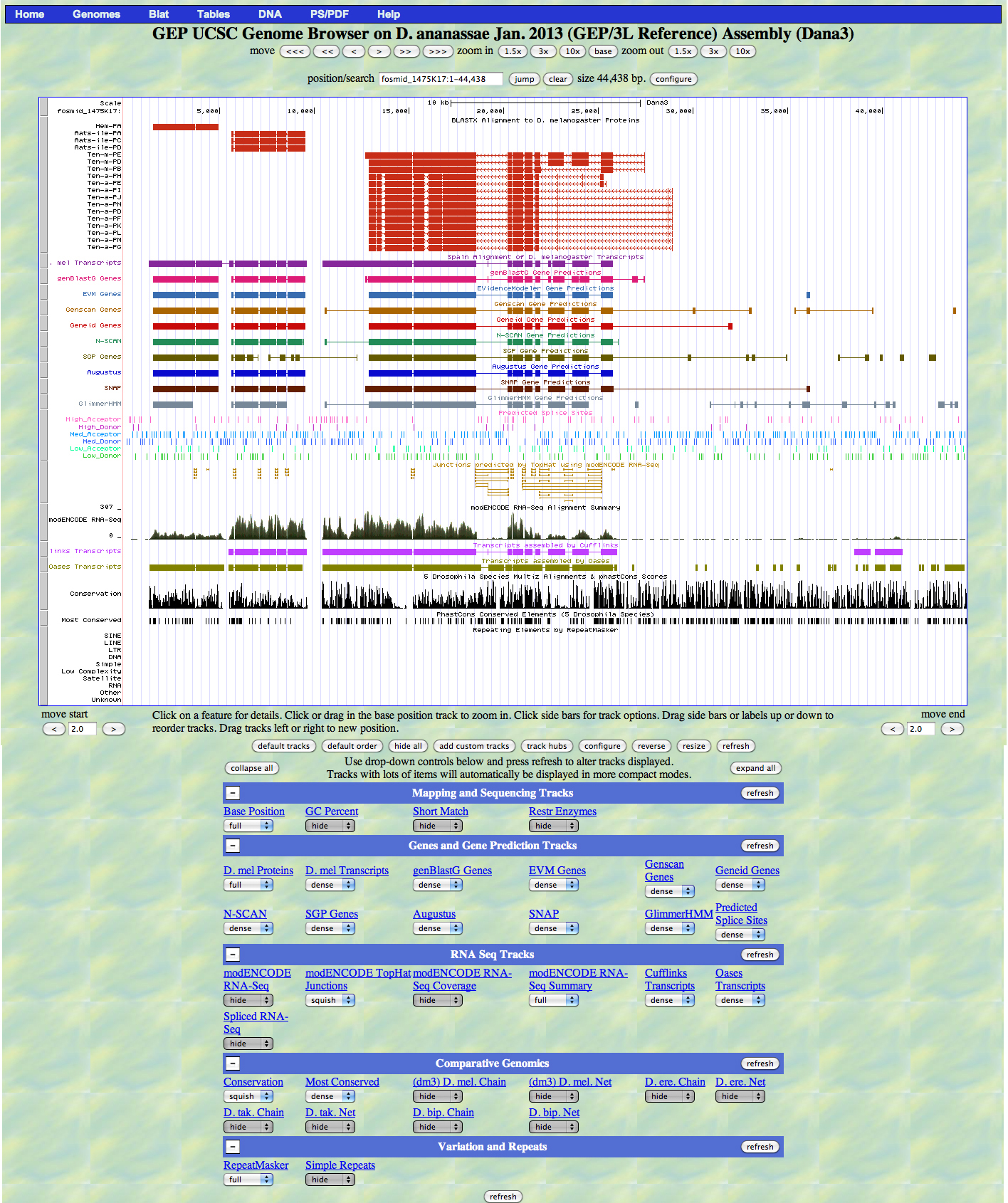Collapse the Comparative Genomics section

tap(233, 1063)
